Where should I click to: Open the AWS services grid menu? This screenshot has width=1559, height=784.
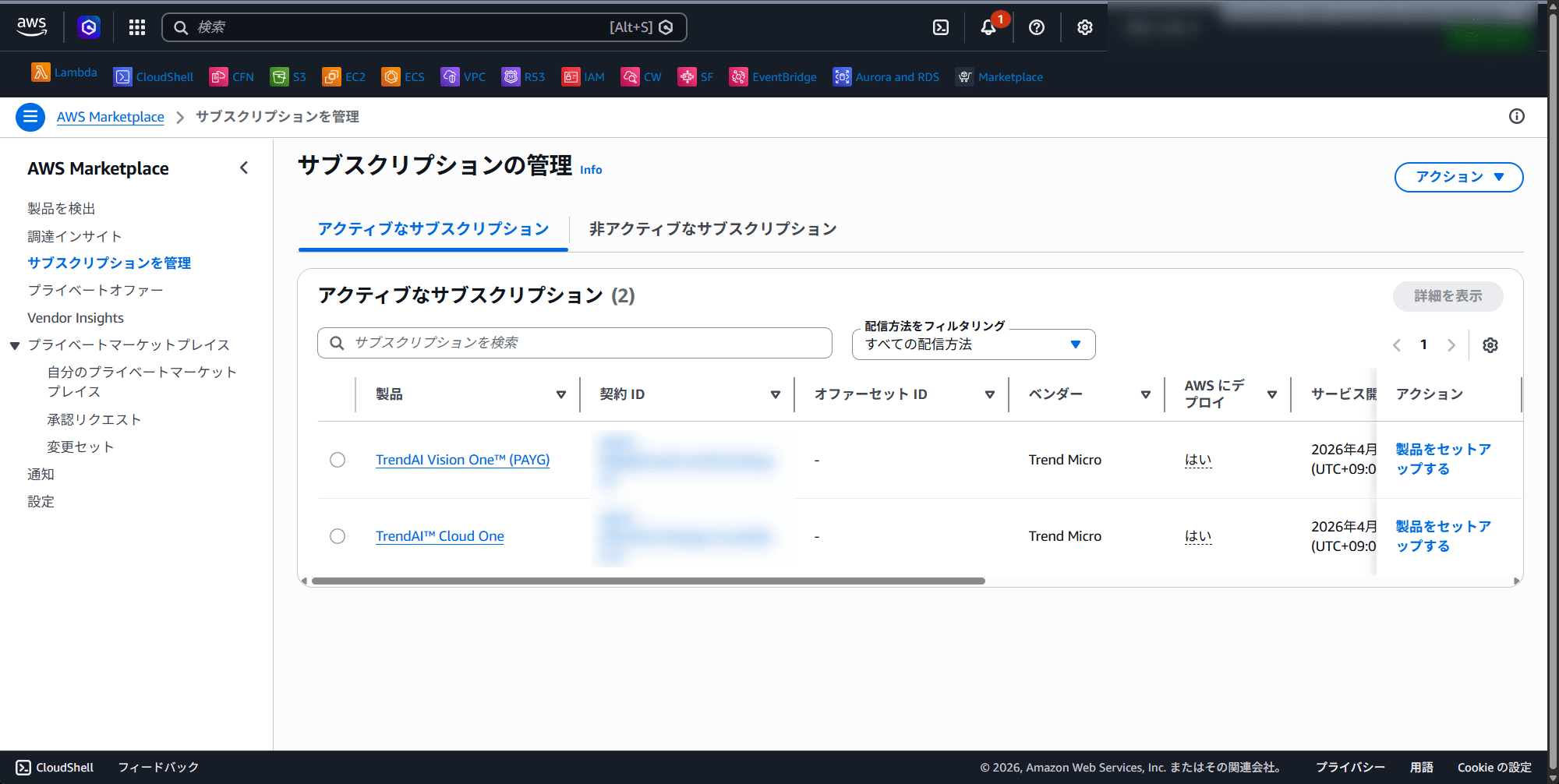point(136,26)
